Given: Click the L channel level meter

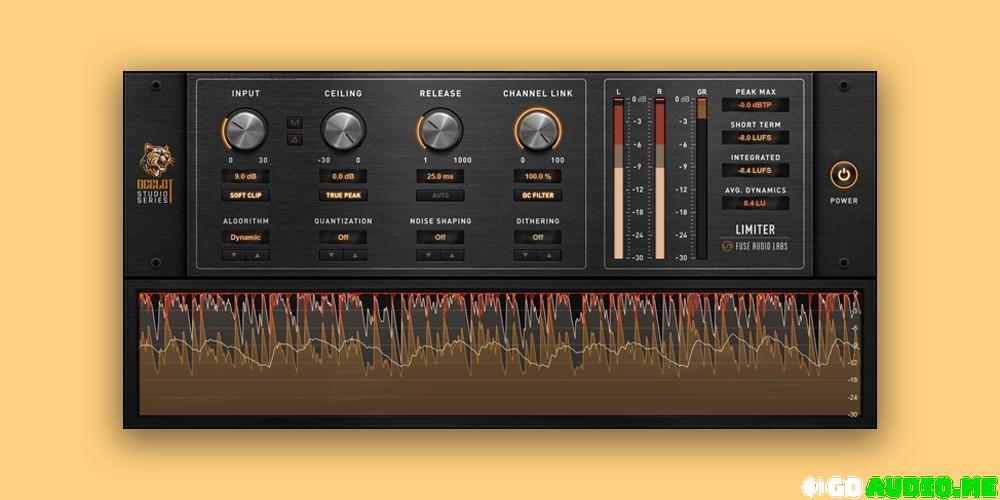Looking at the screenshot, I should [619, 179].
